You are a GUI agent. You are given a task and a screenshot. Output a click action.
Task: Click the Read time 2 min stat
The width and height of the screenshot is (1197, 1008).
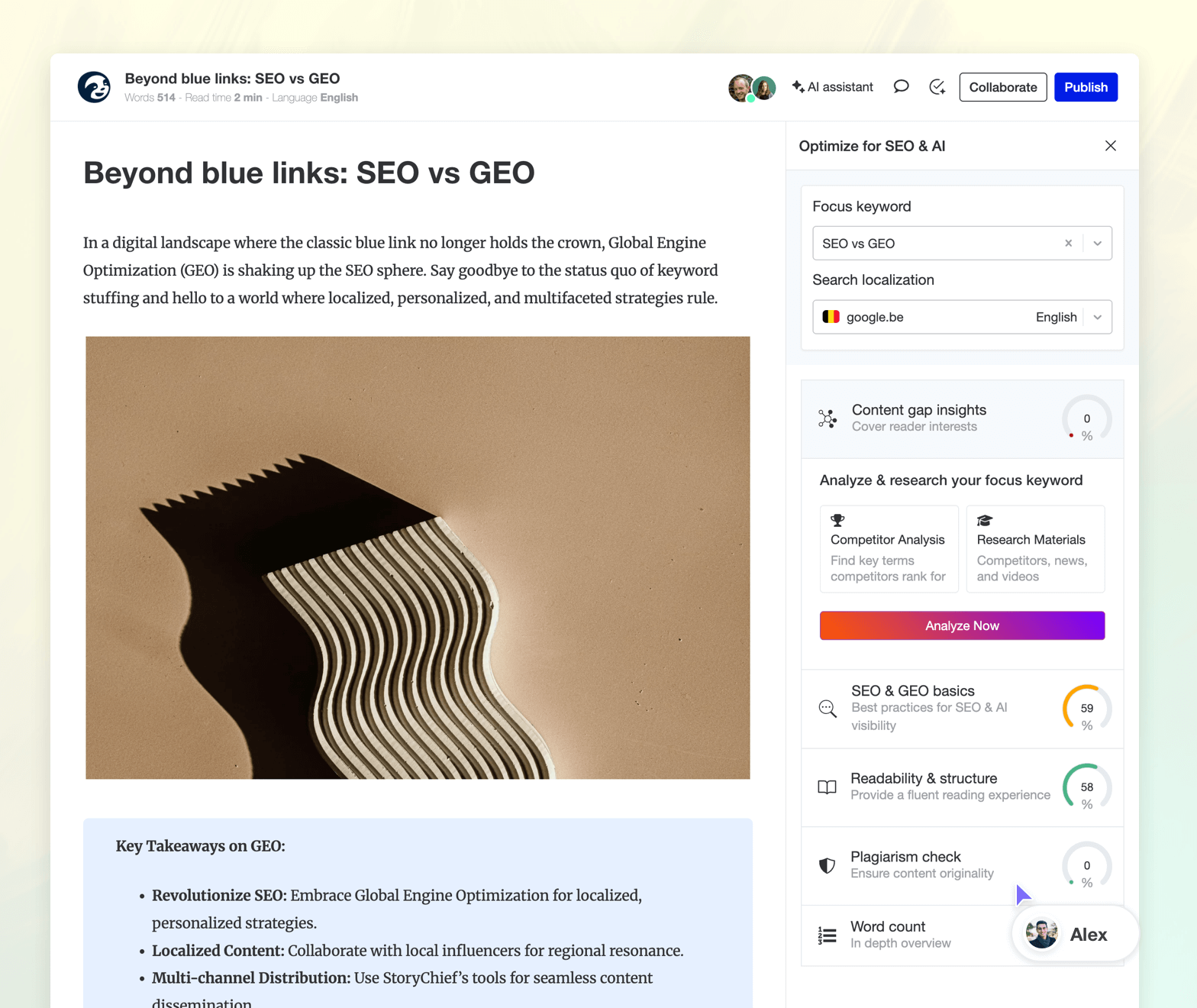tap(224, 98)
